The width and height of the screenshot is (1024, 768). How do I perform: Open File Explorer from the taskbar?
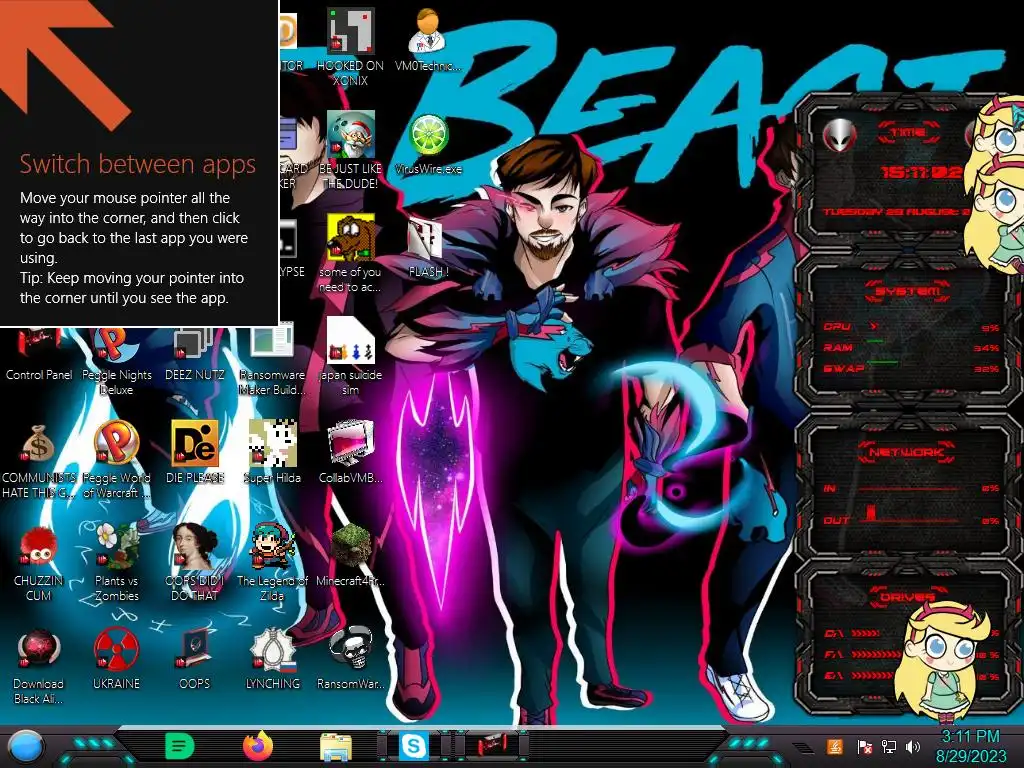point(336,746)
